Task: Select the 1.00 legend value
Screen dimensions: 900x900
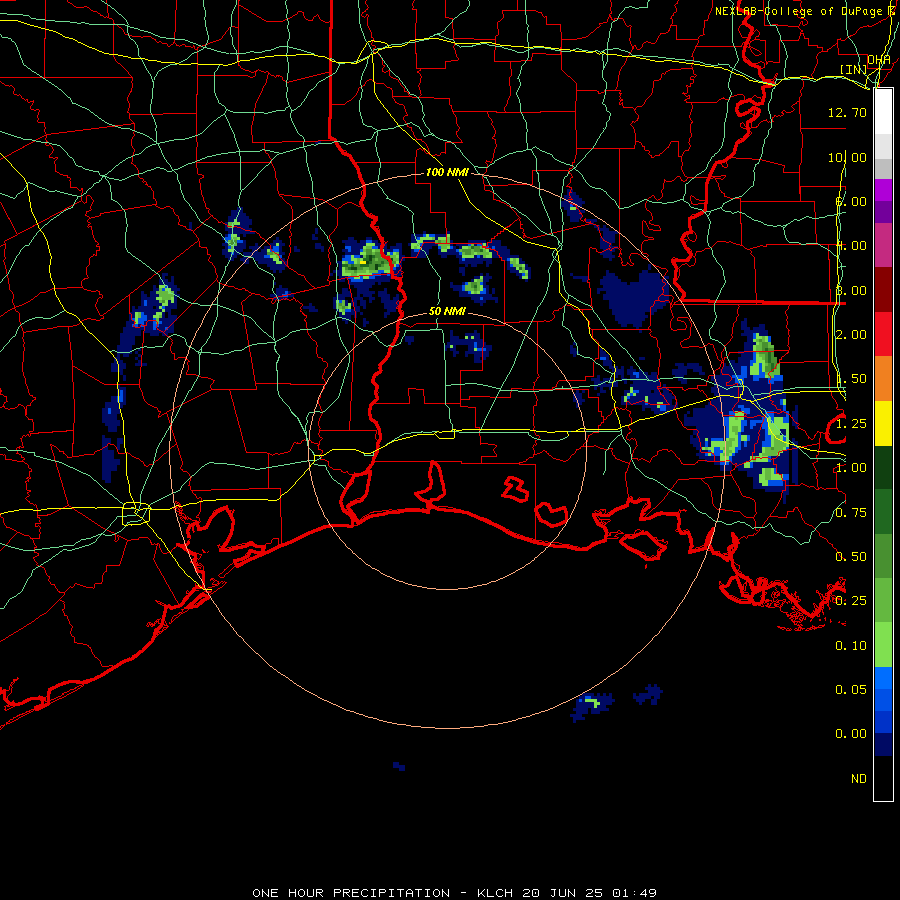Action: click(851, 468)
